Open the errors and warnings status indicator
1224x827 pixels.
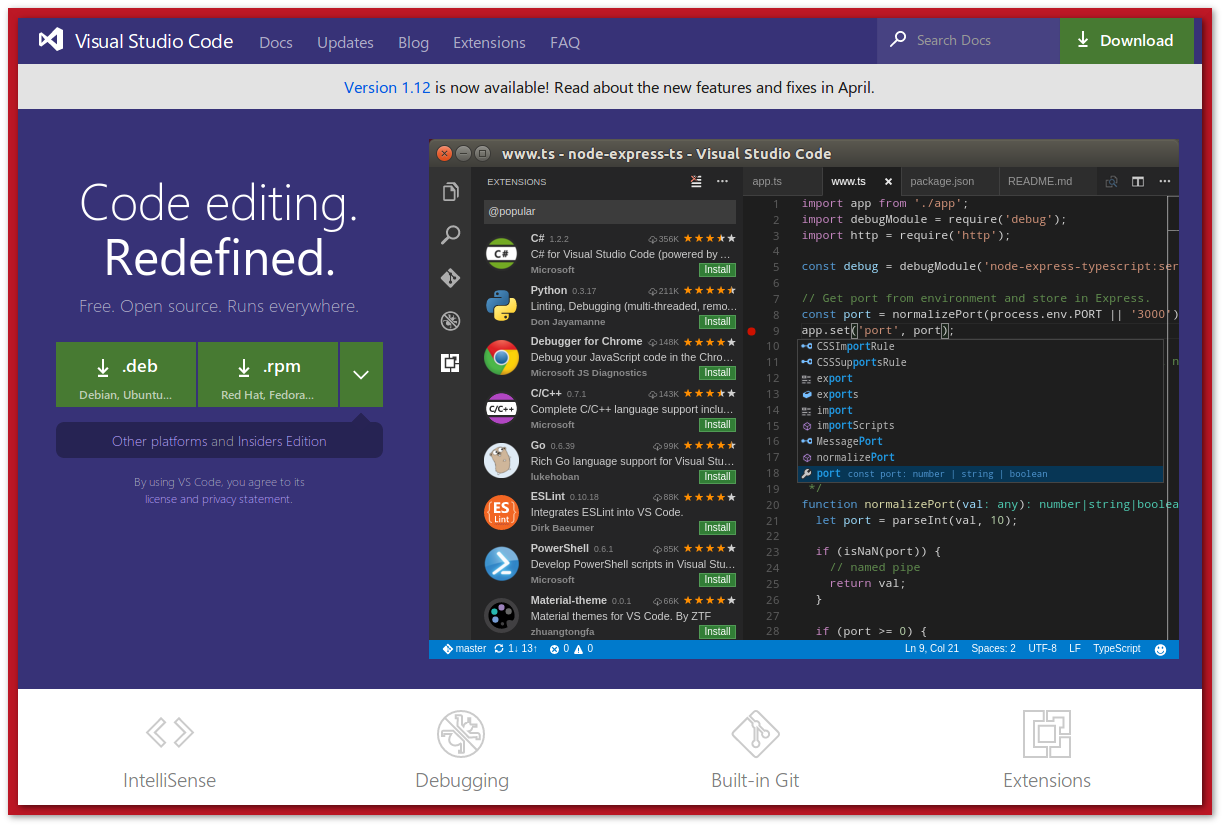click(x=571, y=649)
